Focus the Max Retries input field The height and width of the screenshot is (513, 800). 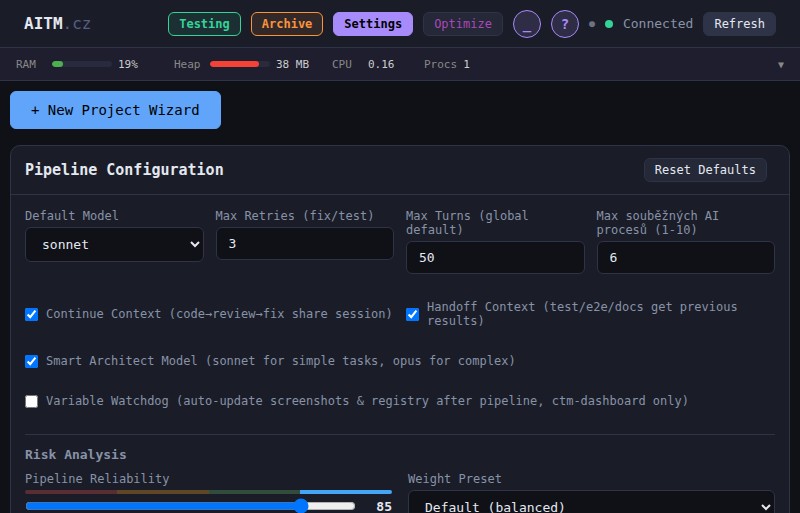[305, 243]
